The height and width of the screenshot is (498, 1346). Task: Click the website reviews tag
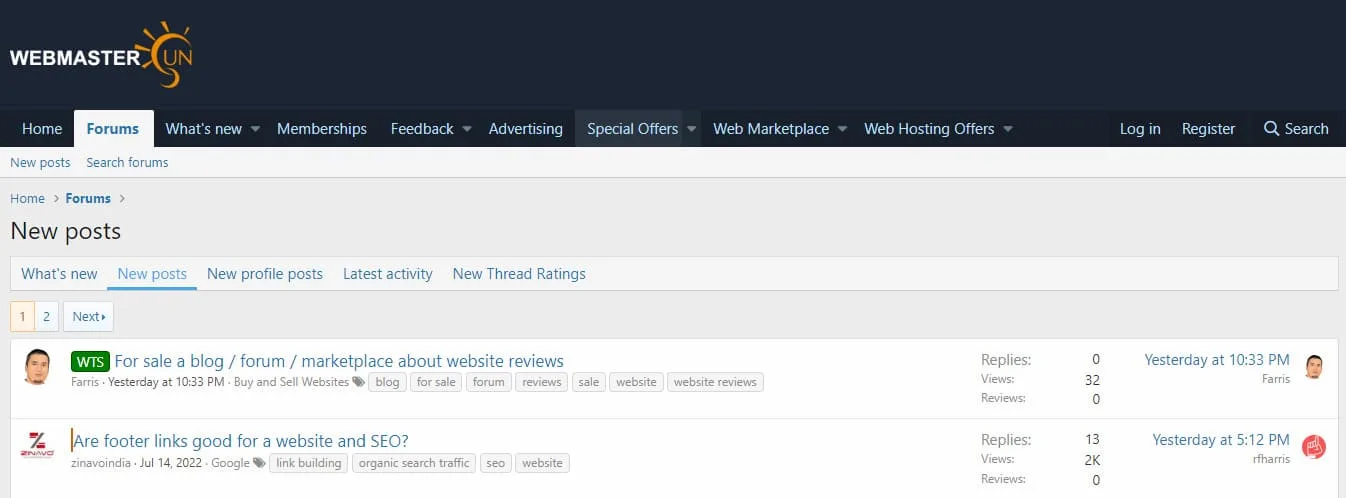coord(715,382)
